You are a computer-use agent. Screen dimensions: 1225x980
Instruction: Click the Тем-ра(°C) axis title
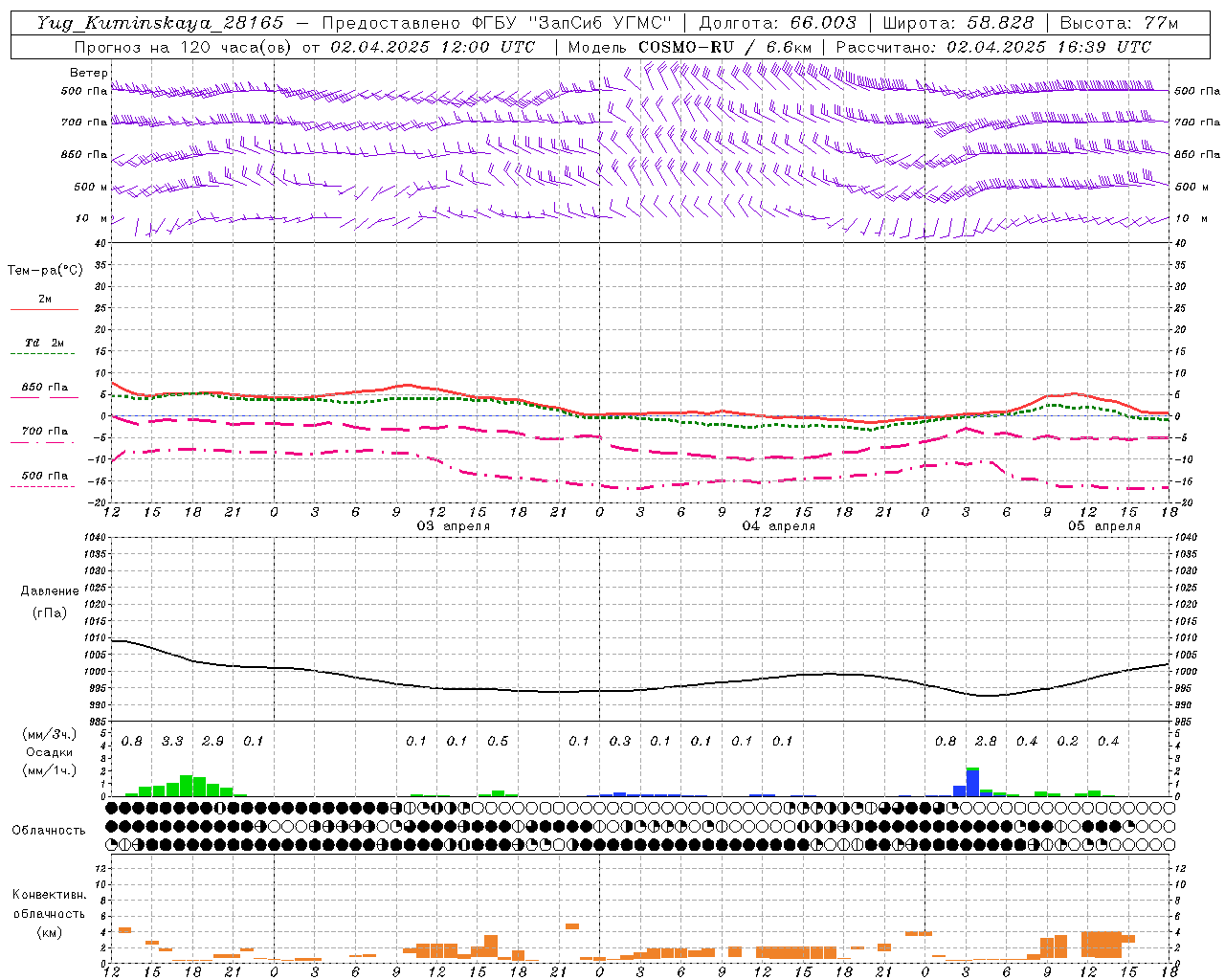click(45, 271)
